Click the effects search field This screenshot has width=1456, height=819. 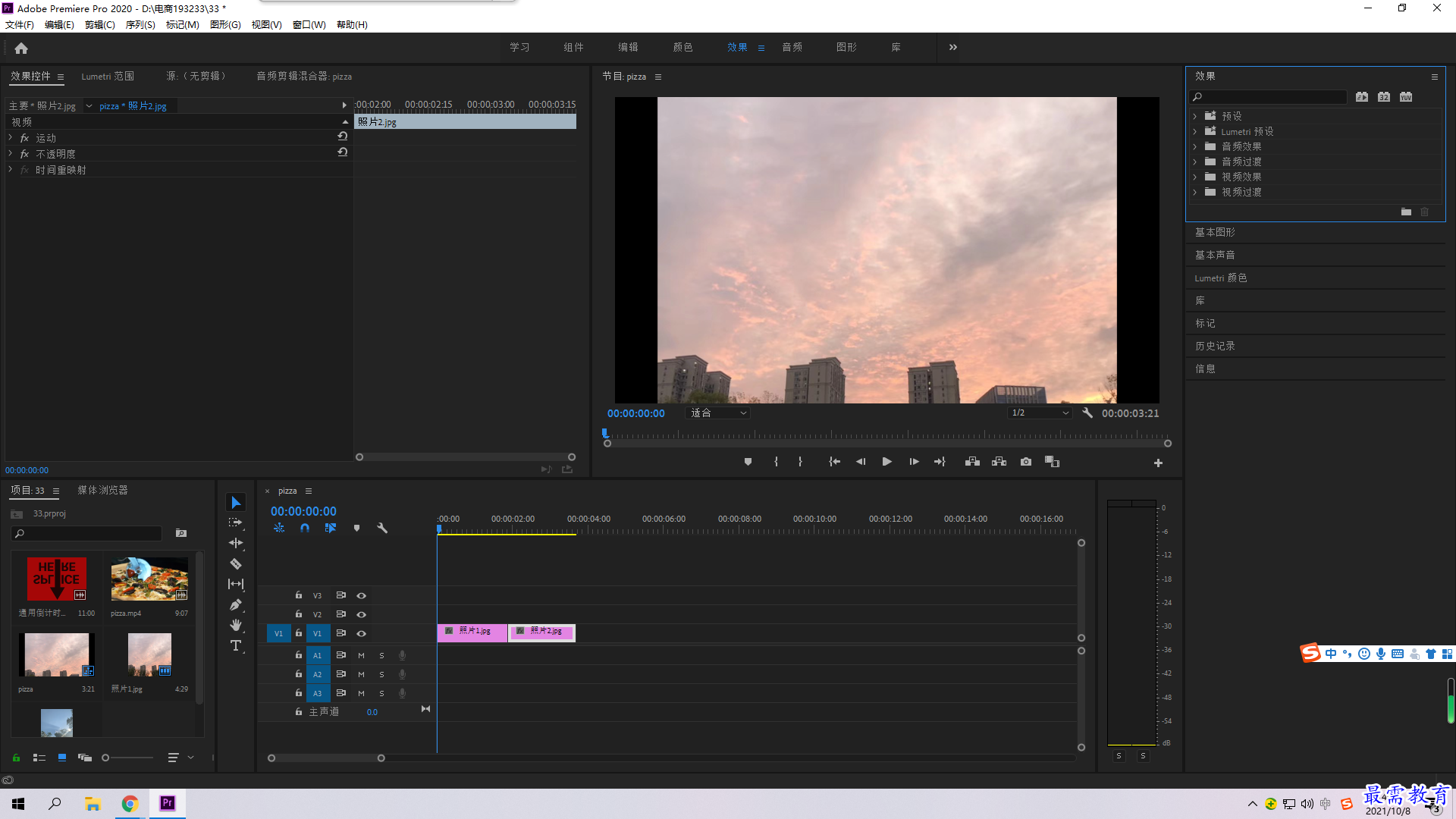(x=1268, y=97)
